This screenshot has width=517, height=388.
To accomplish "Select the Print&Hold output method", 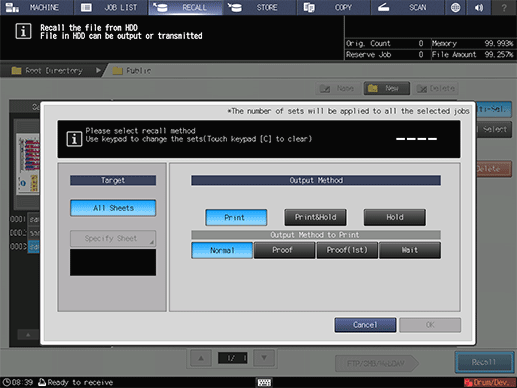I will 315,217.
